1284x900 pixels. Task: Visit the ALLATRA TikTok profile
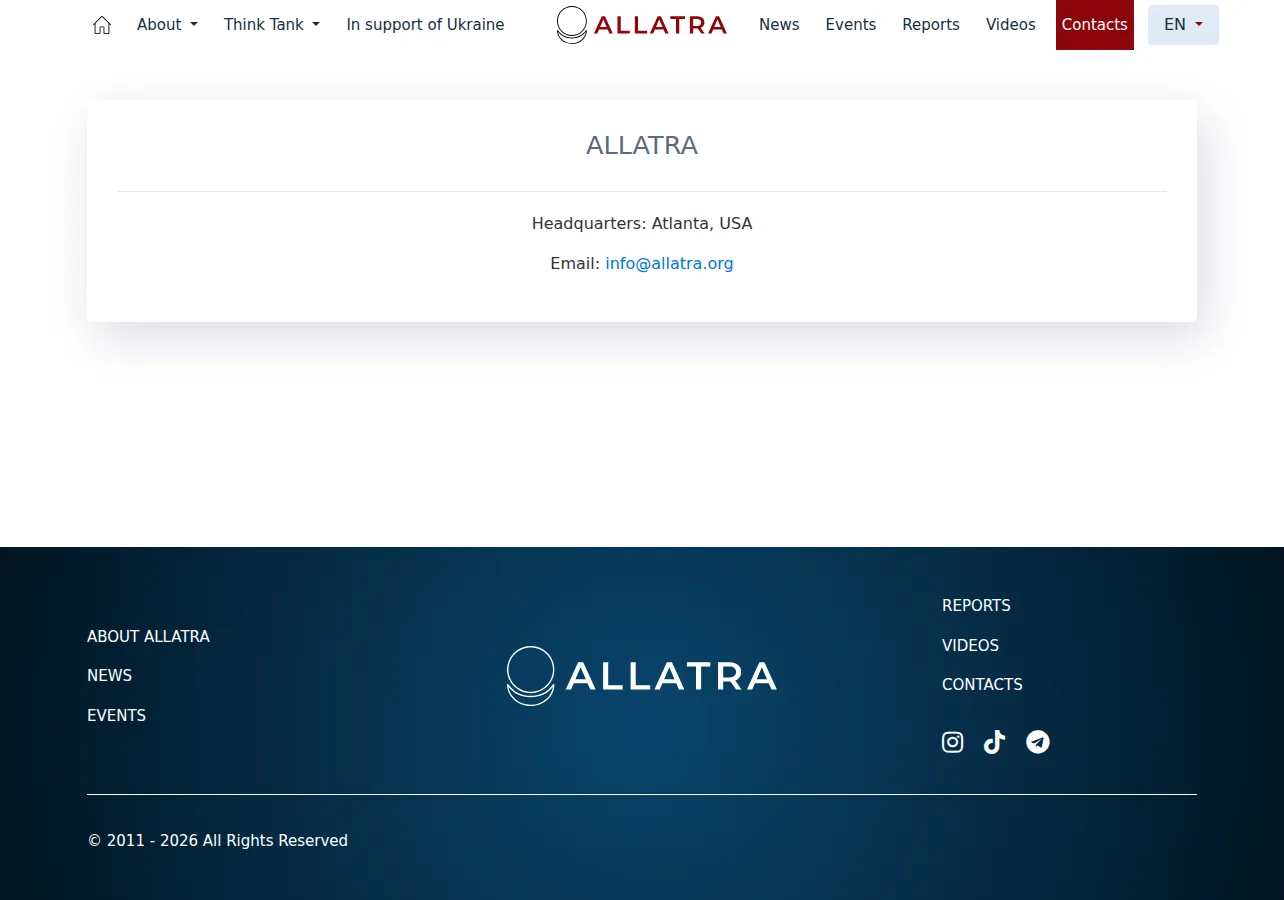pyautogui.click(x=994, y=742)
